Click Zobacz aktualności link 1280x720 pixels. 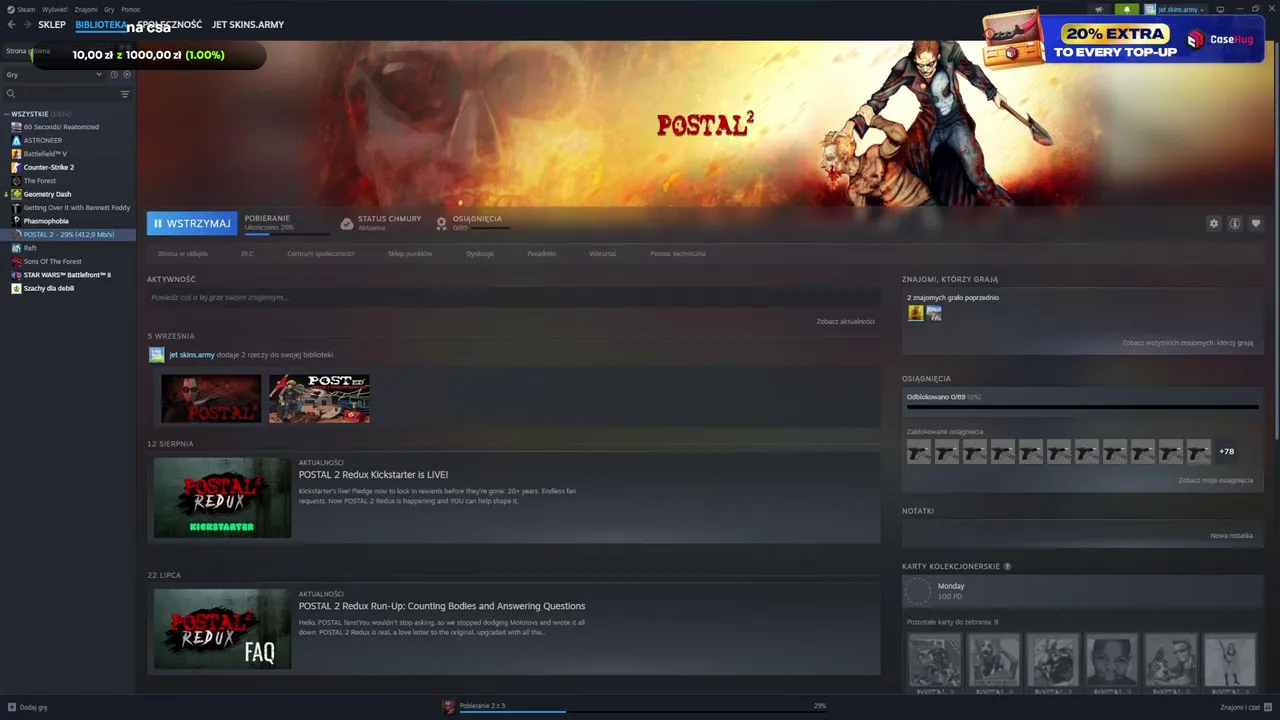[845, 321]
